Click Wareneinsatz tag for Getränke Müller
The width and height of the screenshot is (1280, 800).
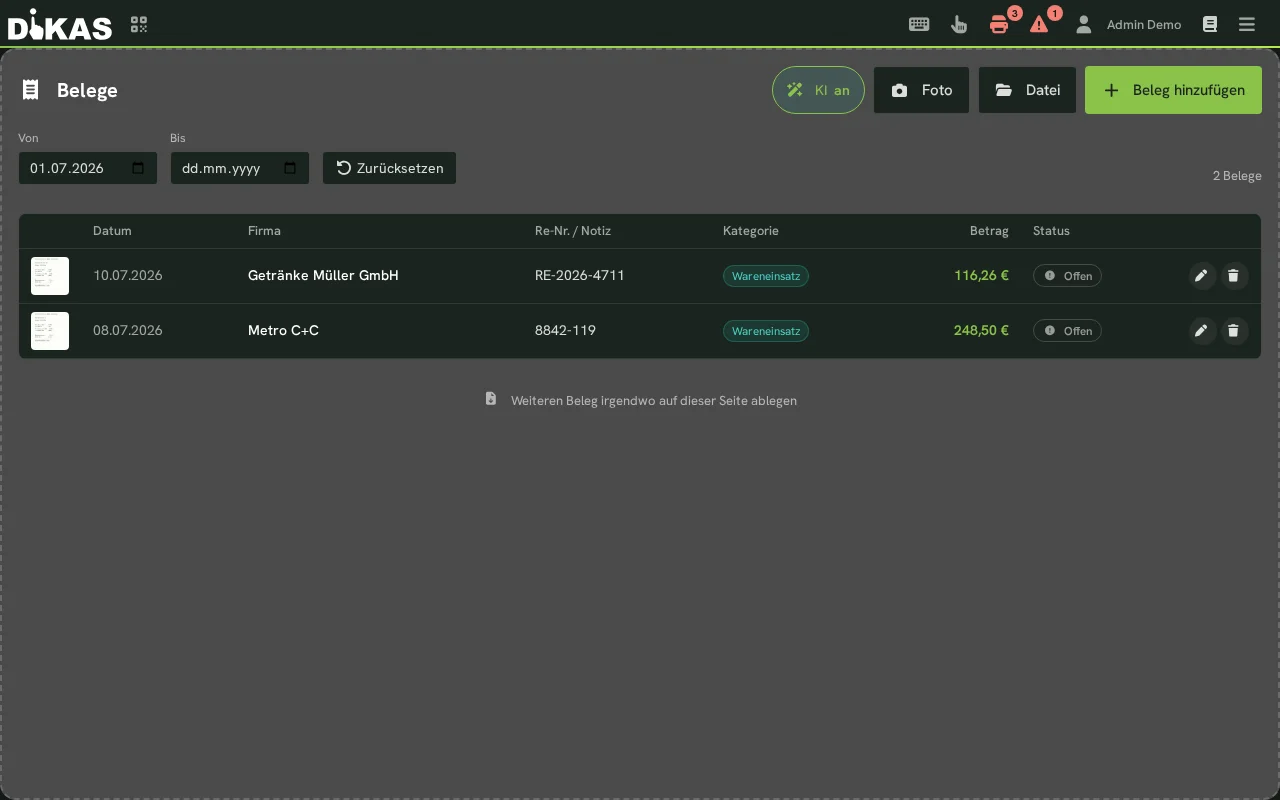pos(766,276)
